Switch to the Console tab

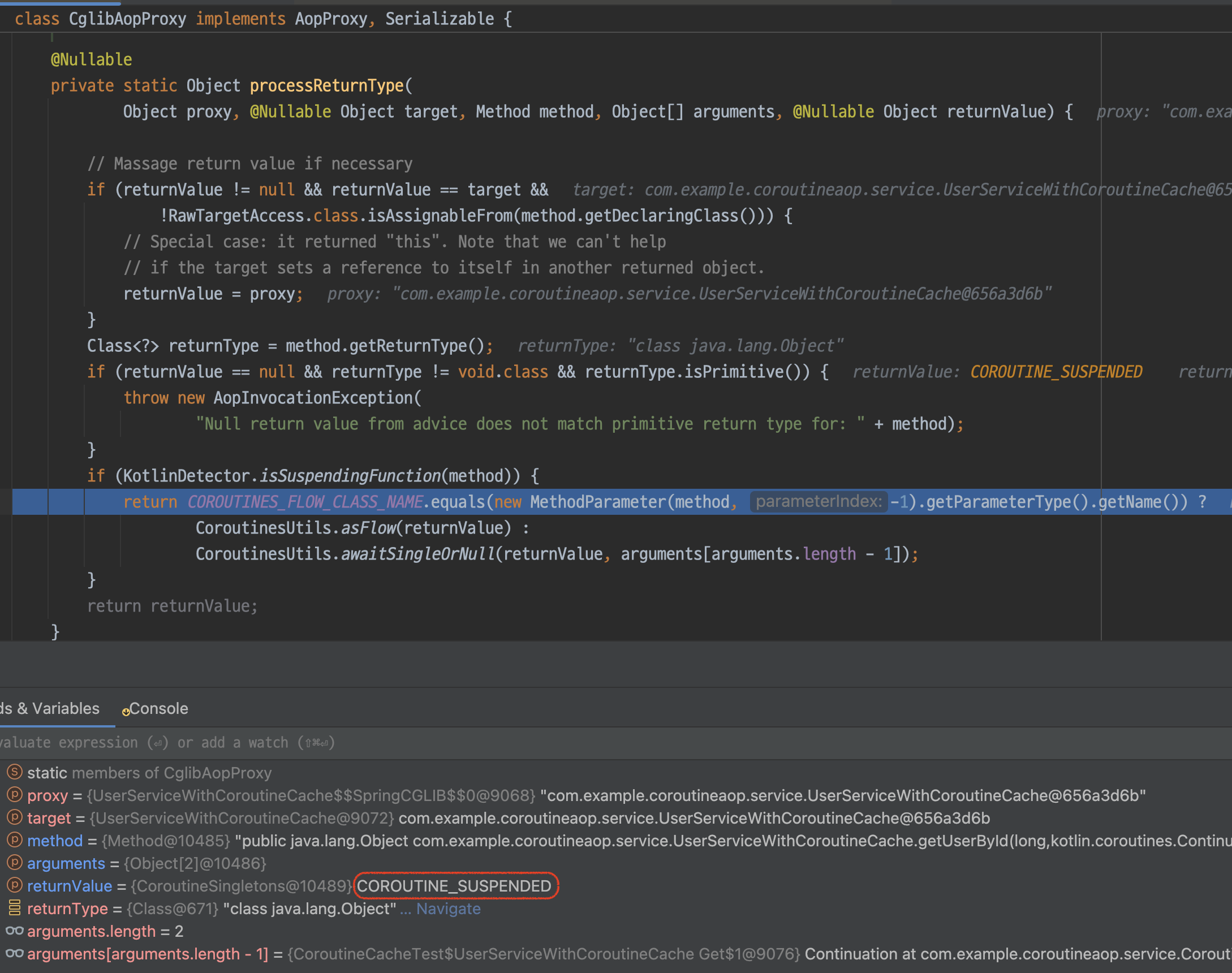(x=158, y=708)
